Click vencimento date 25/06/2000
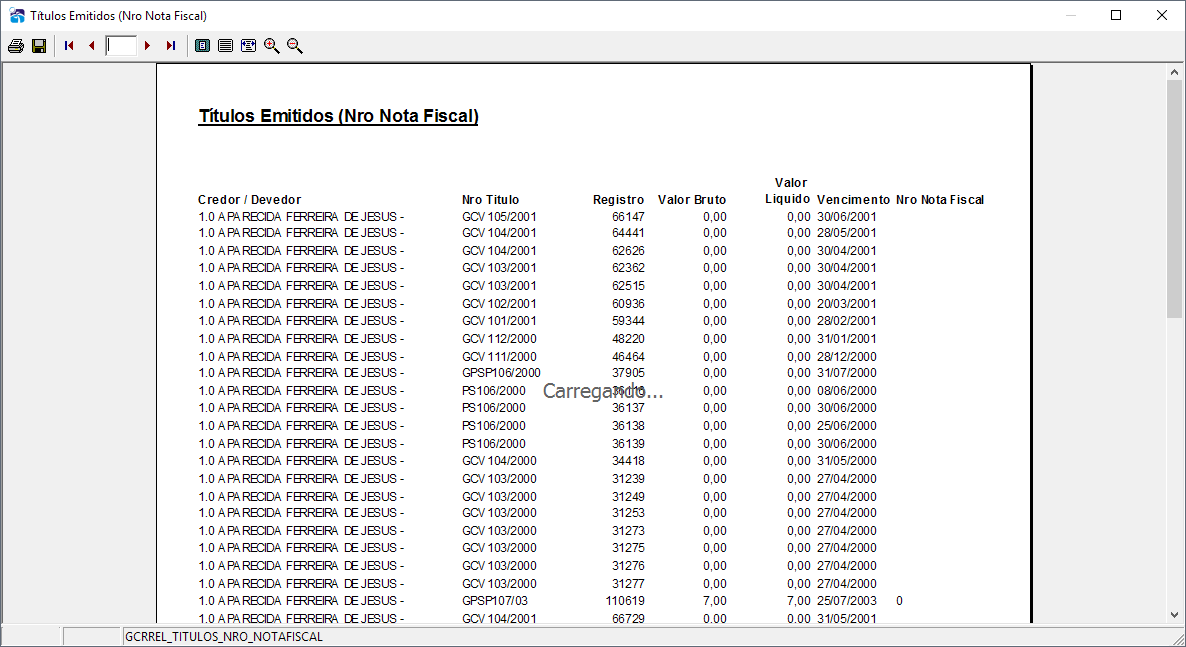Image resolution: width=1186 pixels, height=647 pixels. click(846, 426)
